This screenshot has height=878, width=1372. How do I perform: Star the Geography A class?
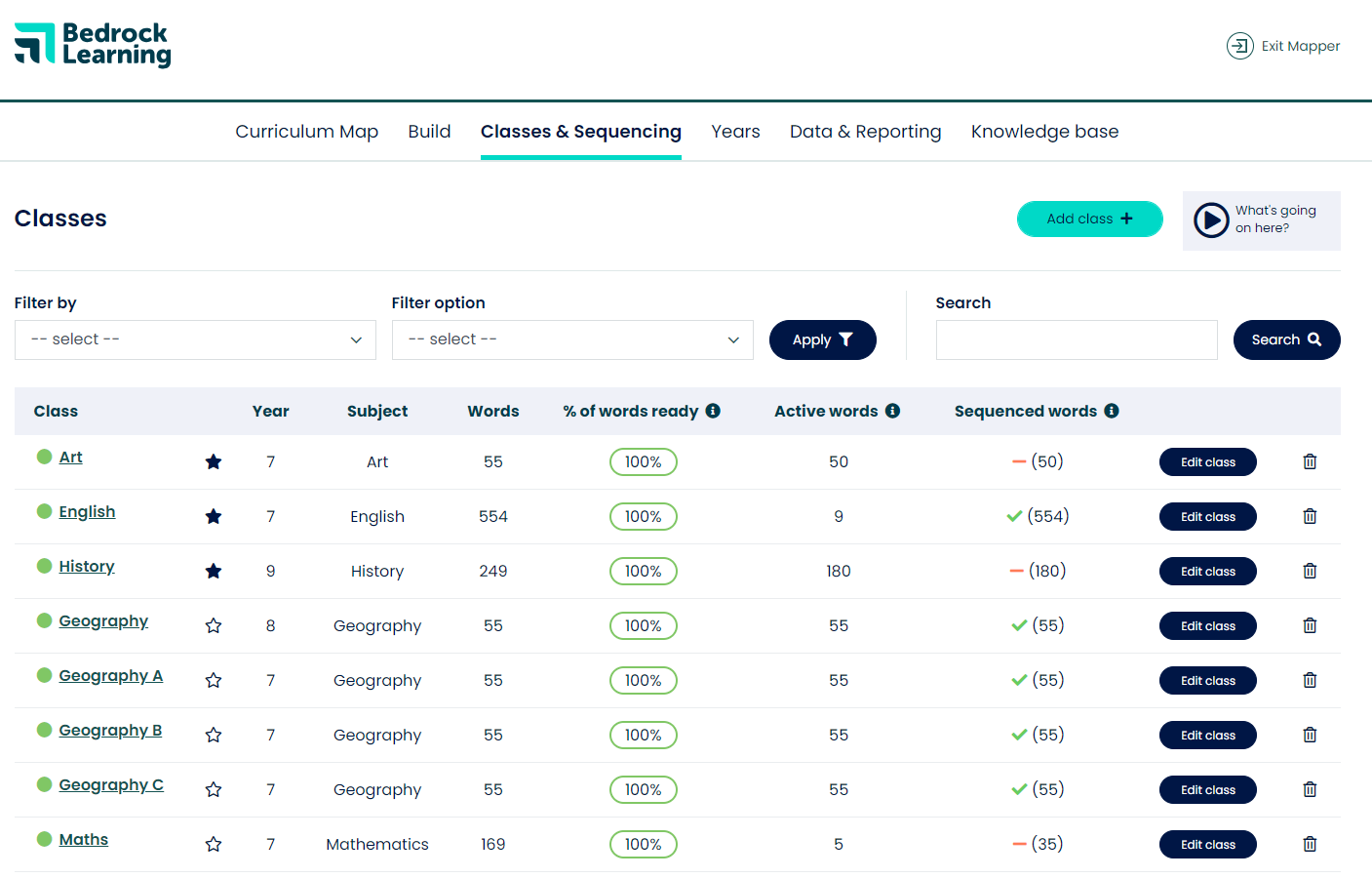point(214,680)
